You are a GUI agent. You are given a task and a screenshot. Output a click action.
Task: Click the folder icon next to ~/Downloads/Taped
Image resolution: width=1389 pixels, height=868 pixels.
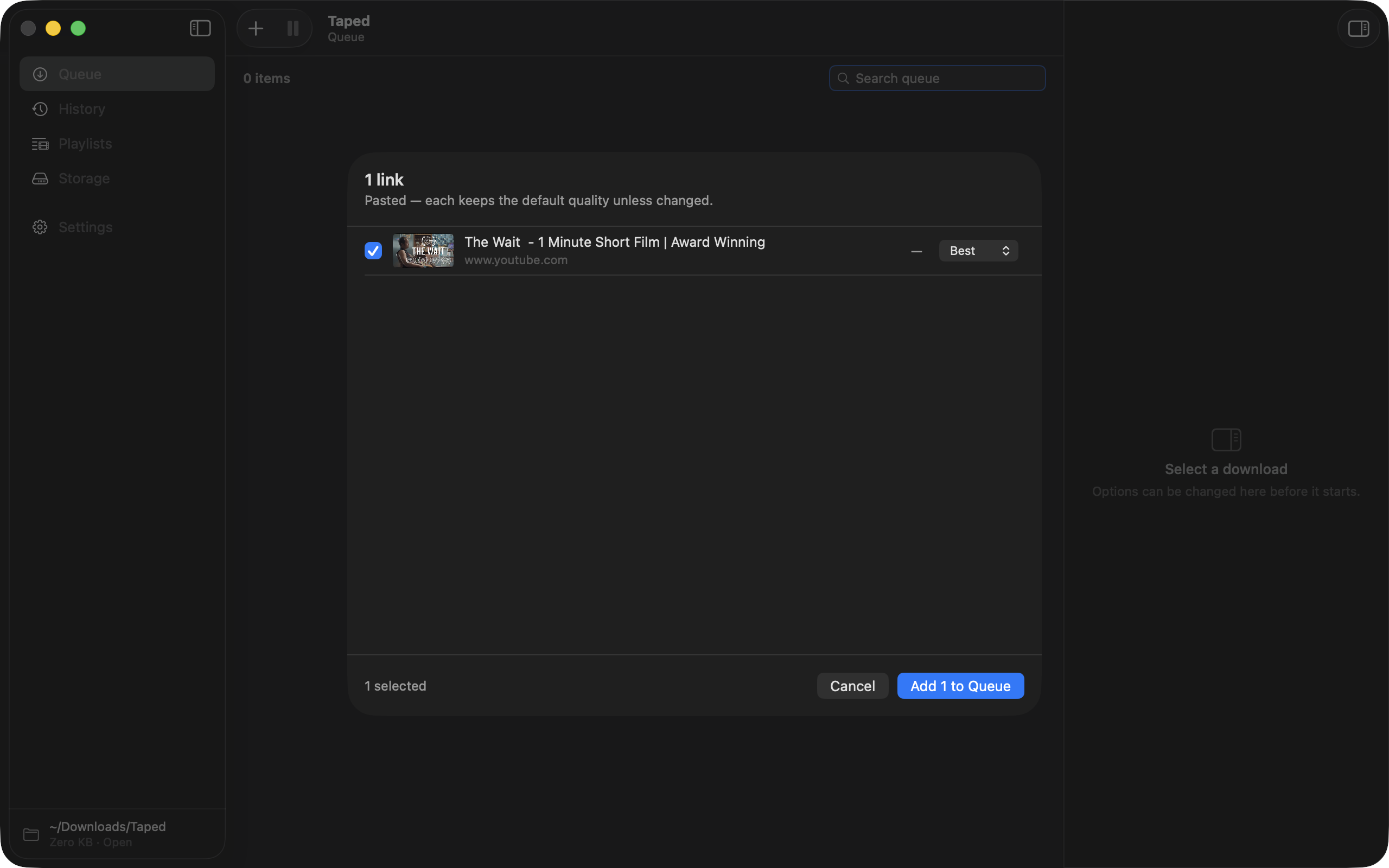(31, 834)
